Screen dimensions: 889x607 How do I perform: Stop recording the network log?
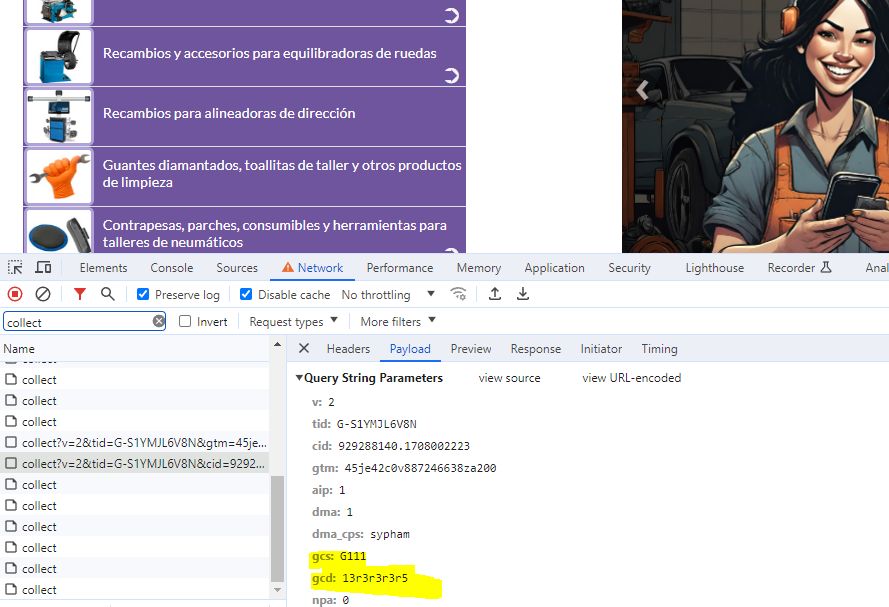[x=15, y=294]
